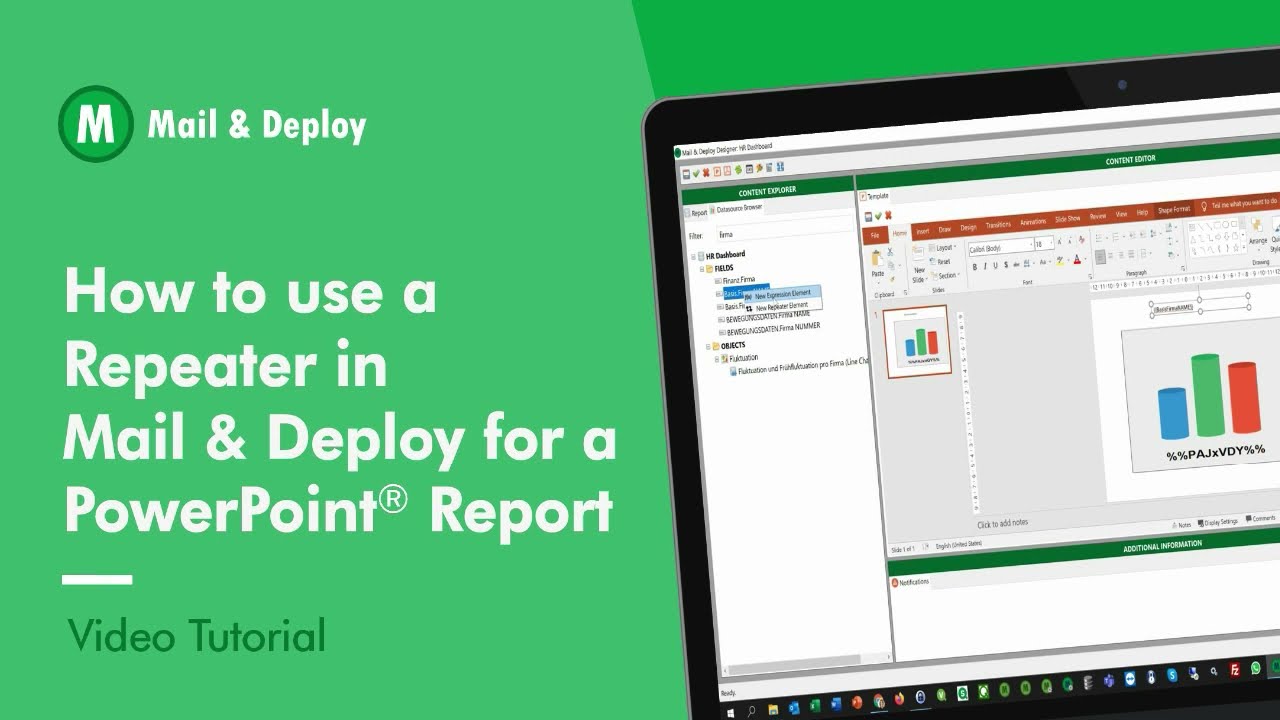Click the red X in Template toolbar

click(888, 215)
